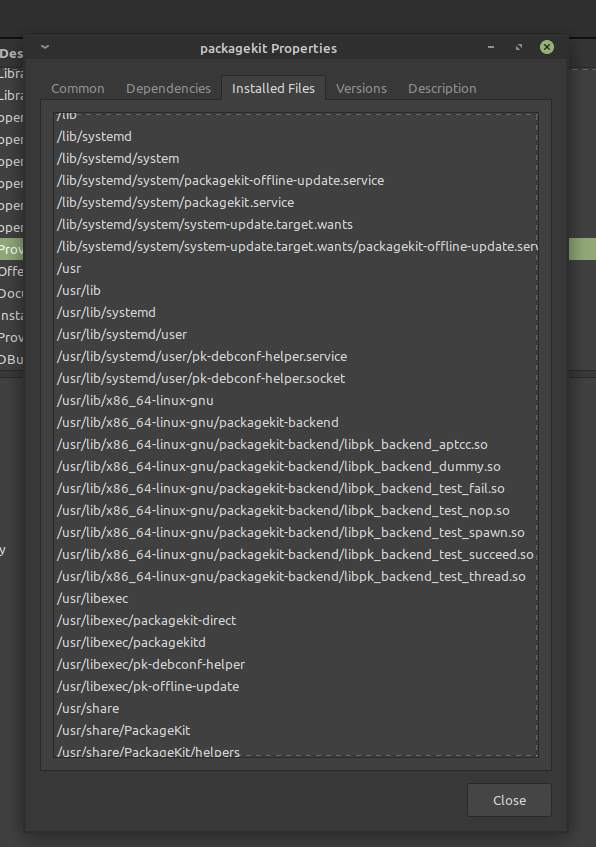The width and height of the screenshot is (596, 847).
Task: Select the /usr/libexec row
Action: [296, 599]
